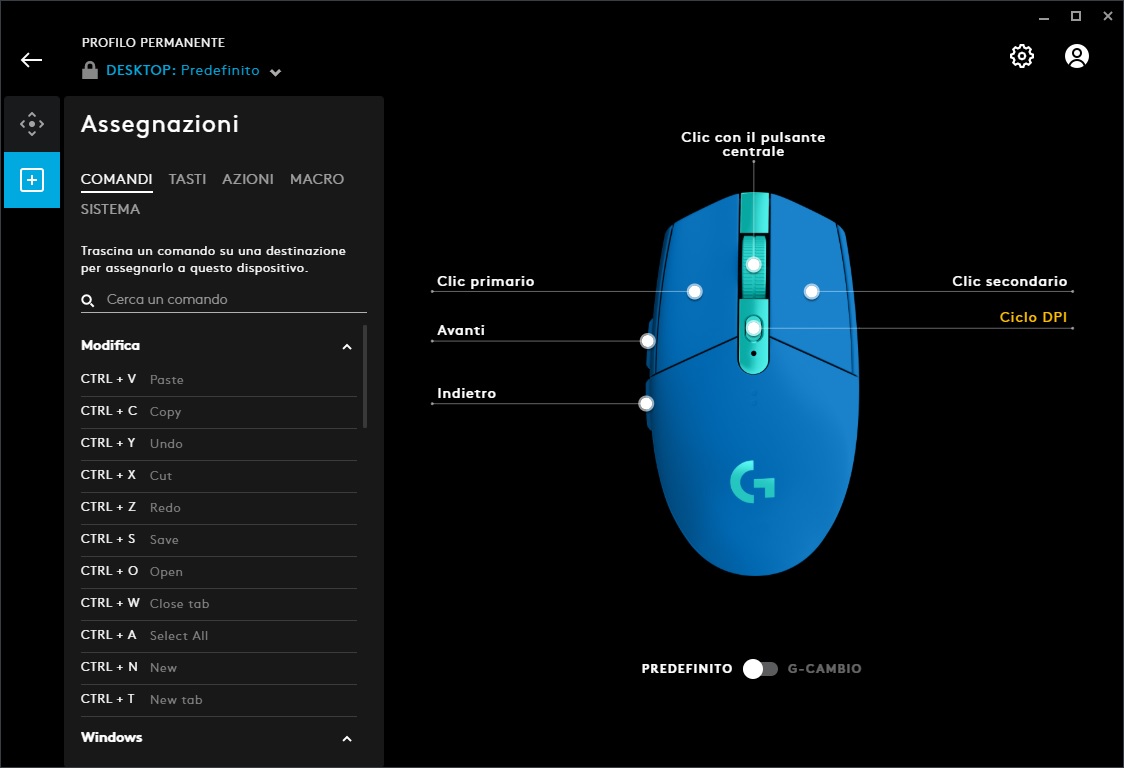Image resolution: width=1124 pixels, height=768 pixels.
Task: Select the CTRL + V Paste command
Action: click(x=219, y=379)
